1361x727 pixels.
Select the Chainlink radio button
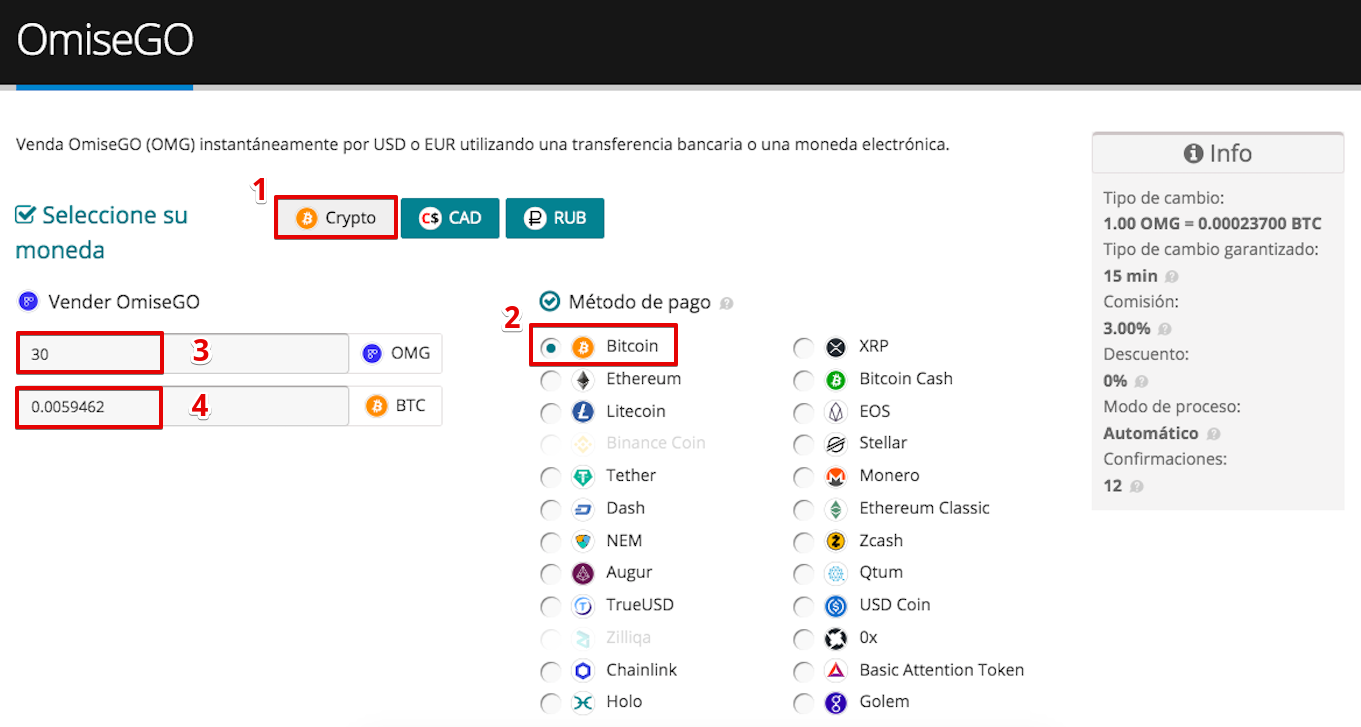click(550, 671)
